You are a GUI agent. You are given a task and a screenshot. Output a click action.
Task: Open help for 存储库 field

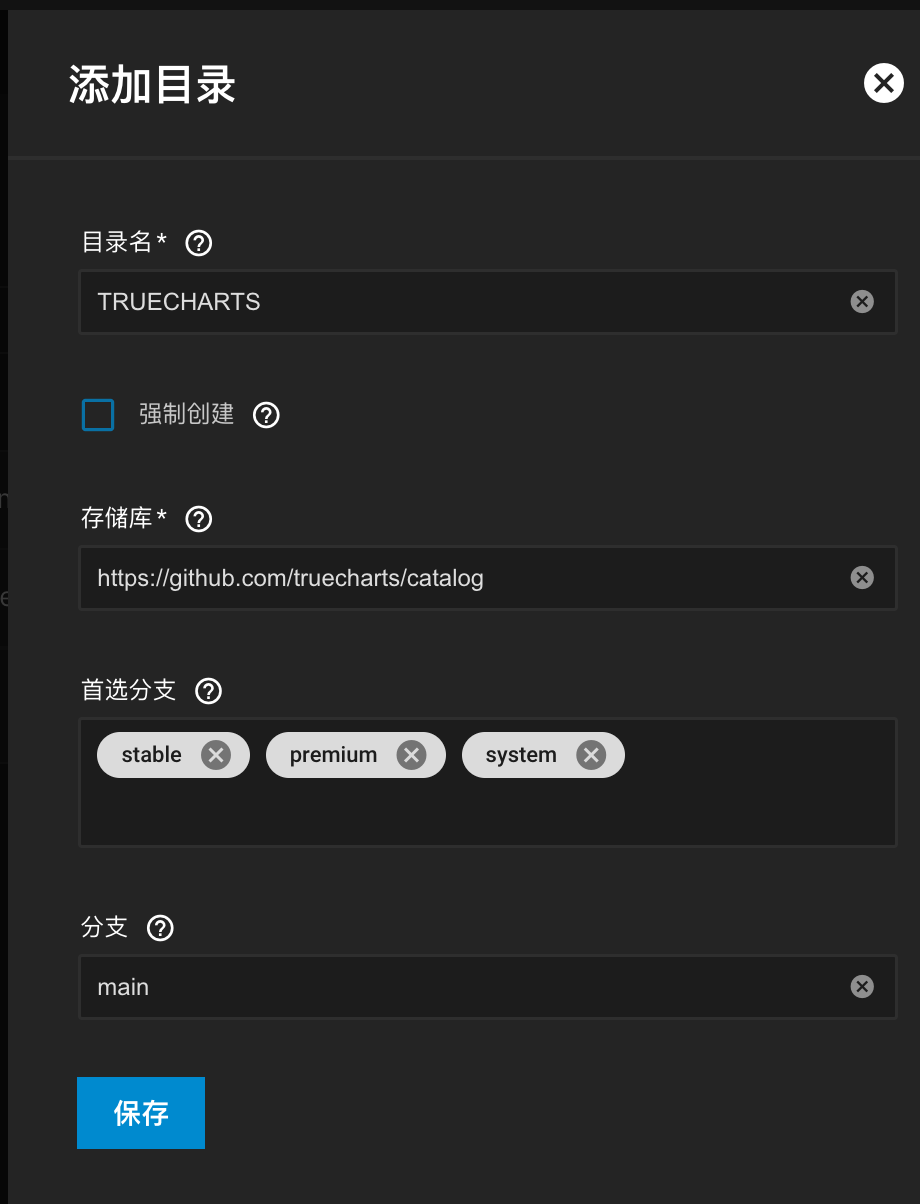[199, 519]
